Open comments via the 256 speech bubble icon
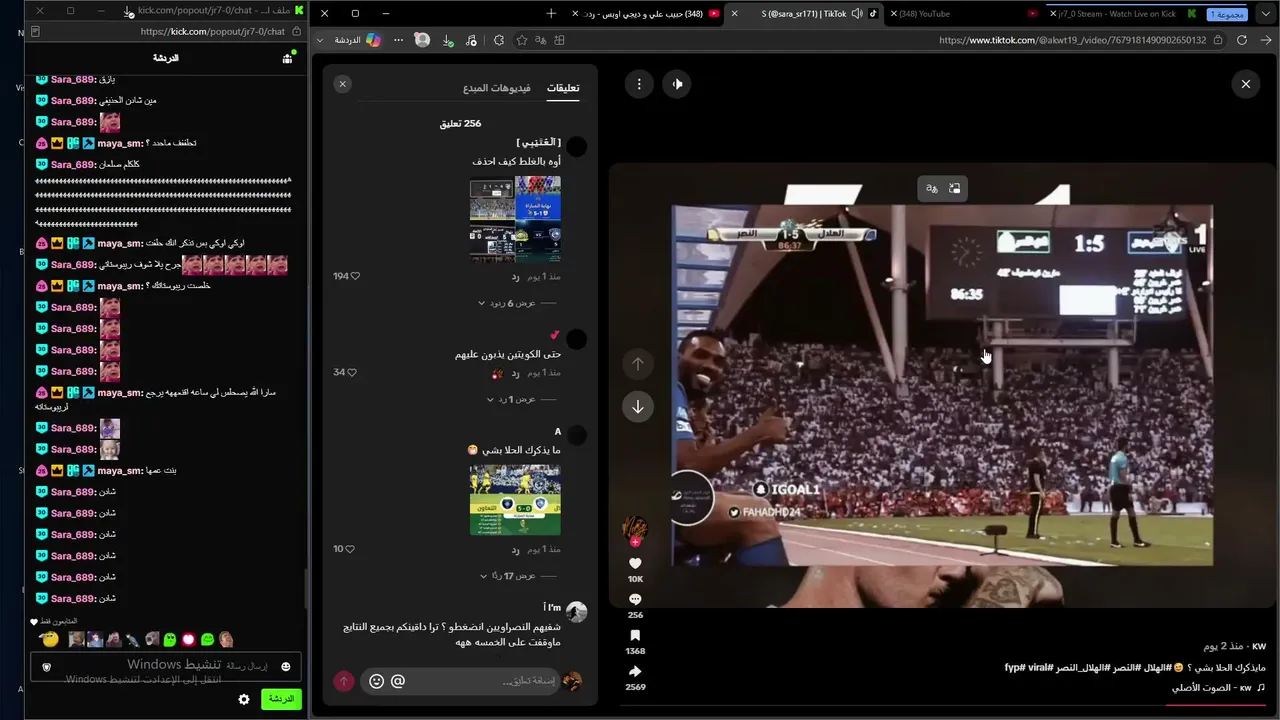This screenshot has height=720, width=1280. tap(635, 599)
